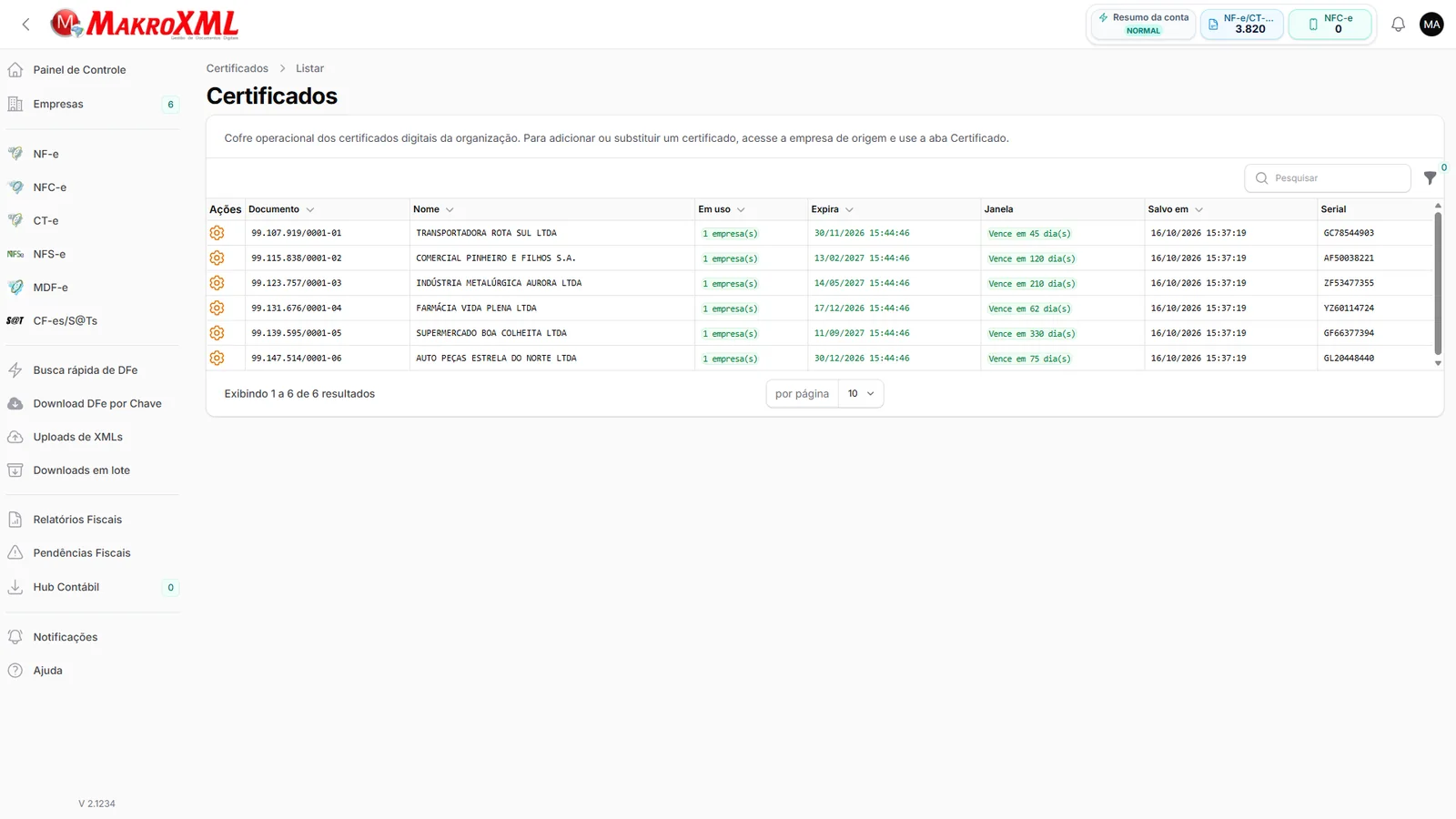Click the MA user avatar
1456x819 pixels.
point(1431,25)
